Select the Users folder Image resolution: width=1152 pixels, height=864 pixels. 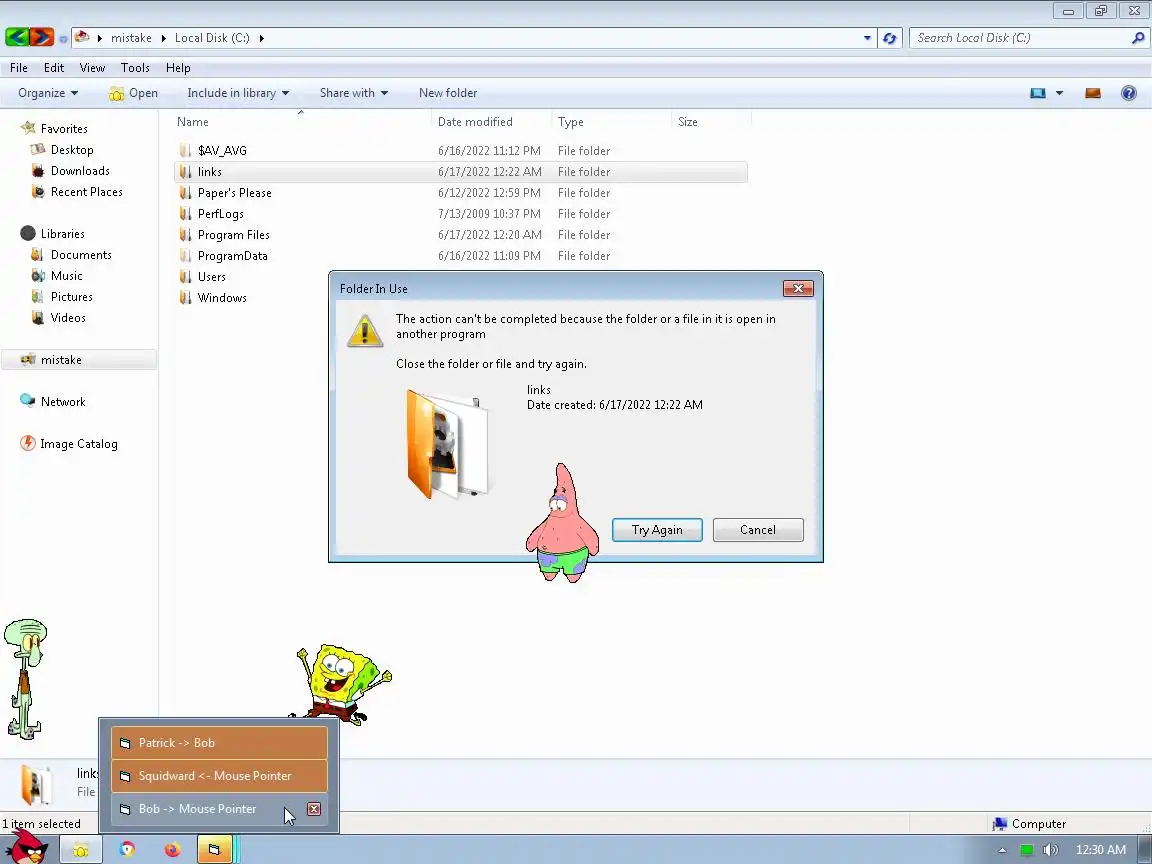point(212,277)
